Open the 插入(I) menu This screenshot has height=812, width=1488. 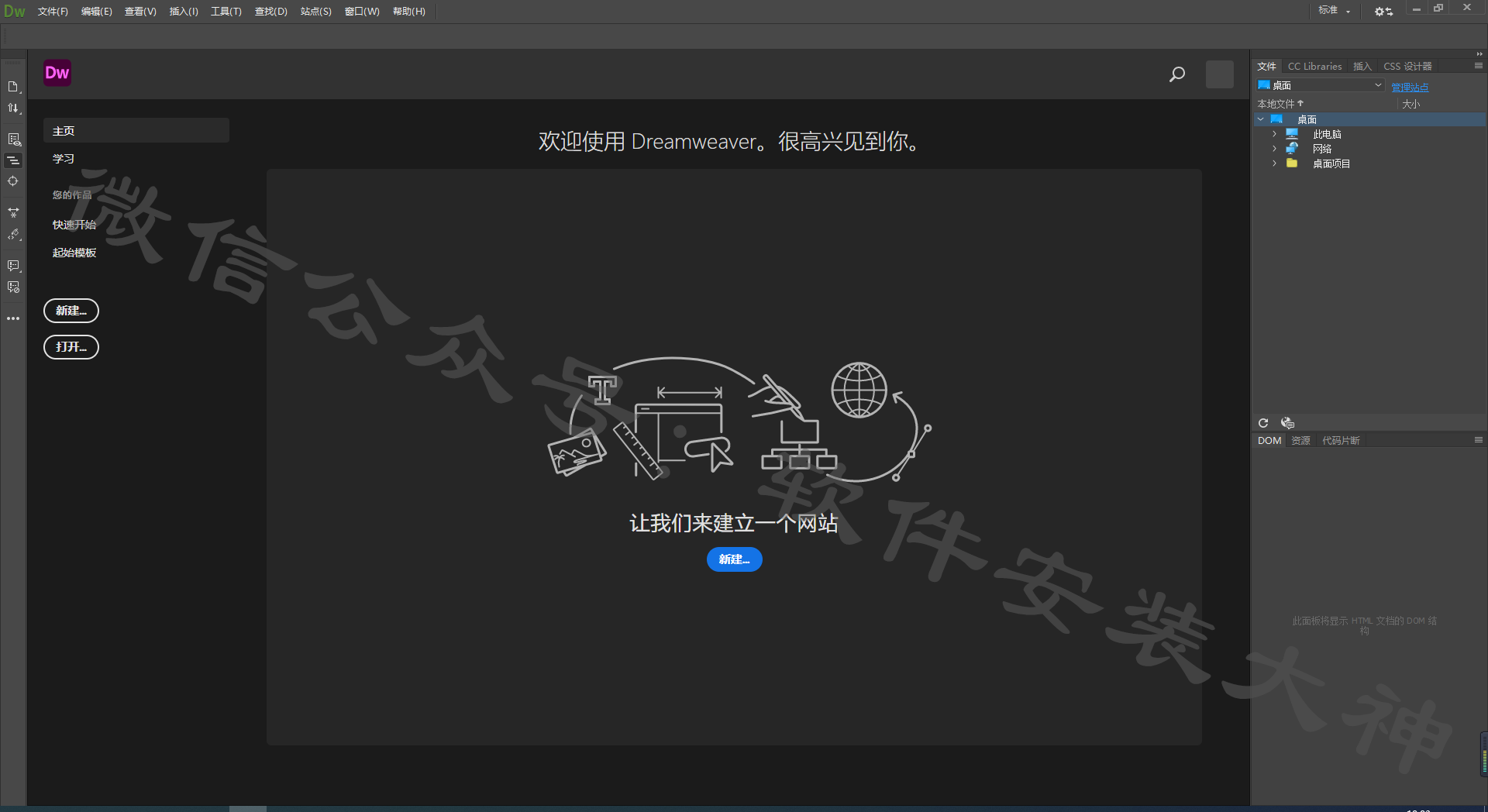pos(184,12)
